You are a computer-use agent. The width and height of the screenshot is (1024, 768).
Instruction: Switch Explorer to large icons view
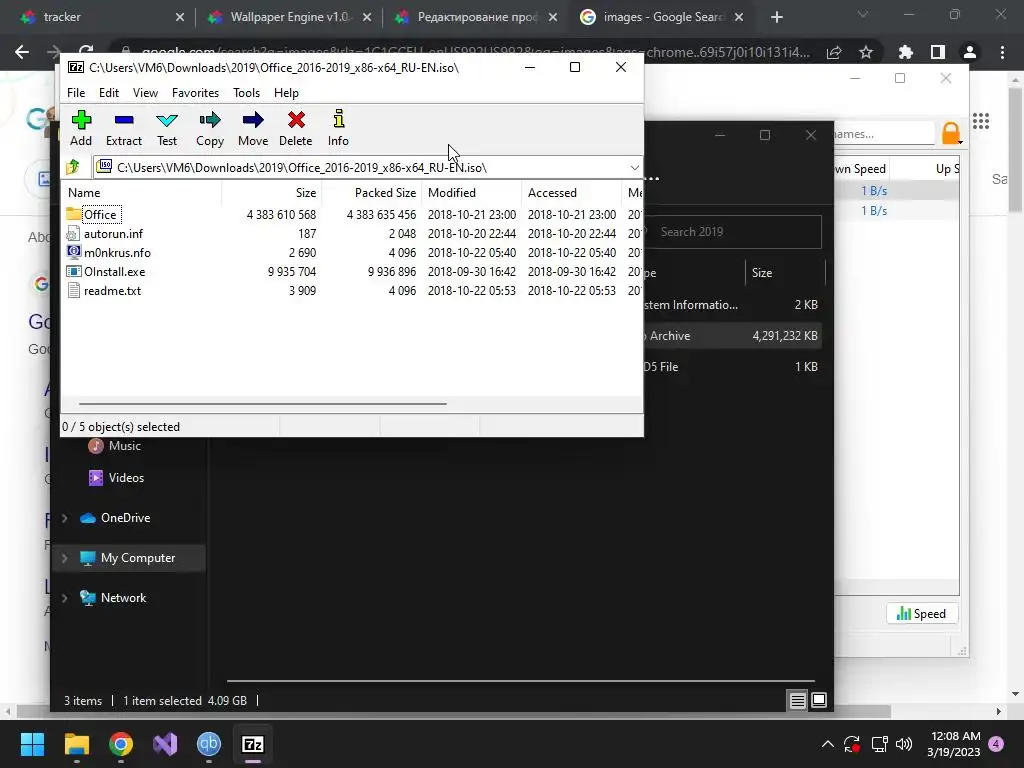point(818,701)
